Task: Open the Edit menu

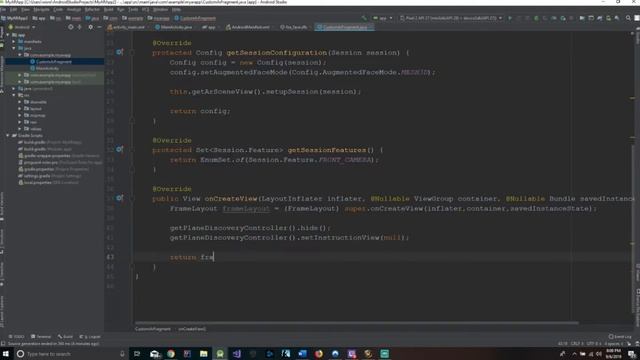Action: click(x=14, y=9)
